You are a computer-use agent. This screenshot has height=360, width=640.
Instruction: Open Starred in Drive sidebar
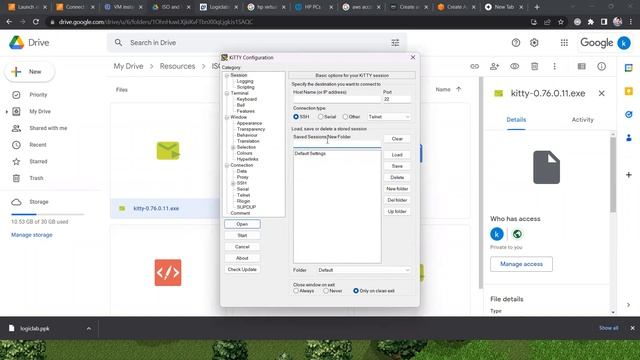point(38,162)
